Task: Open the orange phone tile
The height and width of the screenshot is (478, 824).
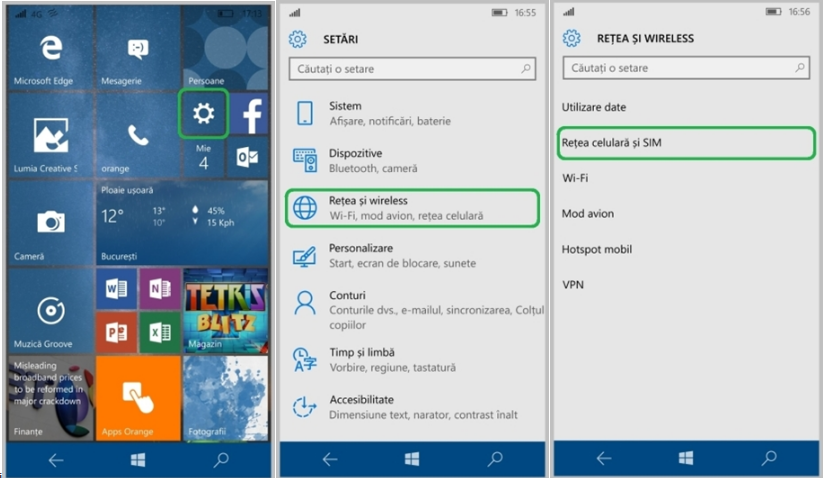Action: click(138, 136)
